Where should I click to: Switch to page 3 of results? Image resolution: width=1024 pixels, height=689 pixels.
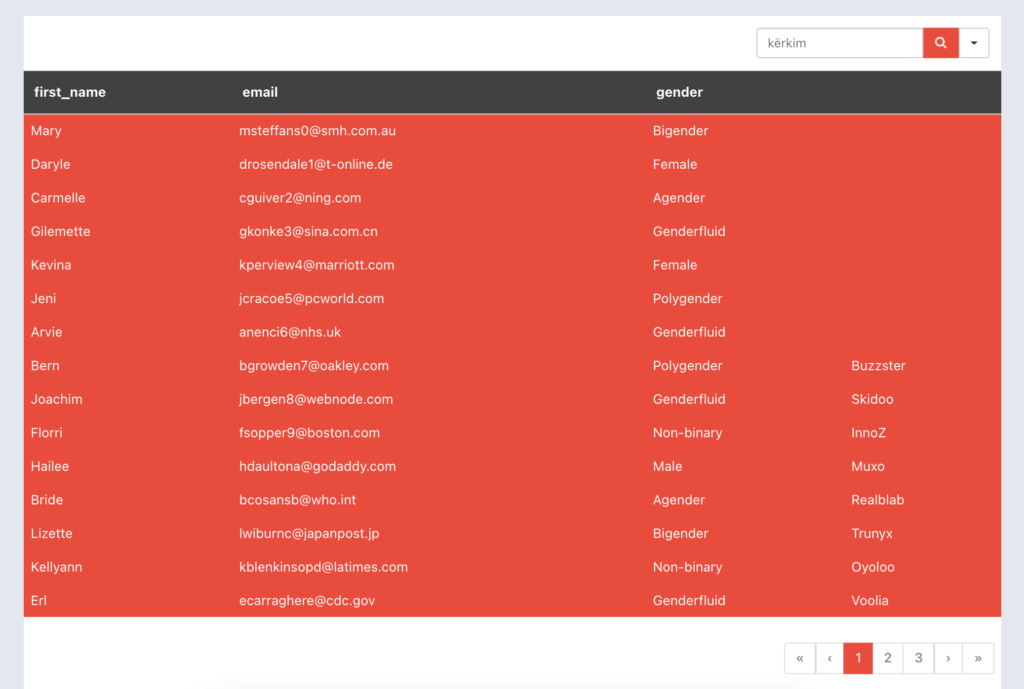[918, 658]
